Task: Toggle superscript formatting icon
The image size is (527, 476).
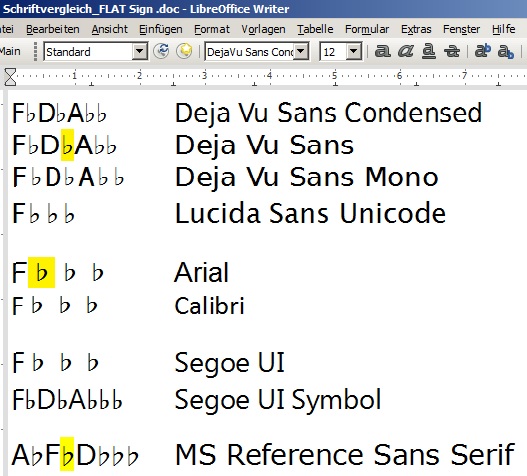Action: [483, 51]
